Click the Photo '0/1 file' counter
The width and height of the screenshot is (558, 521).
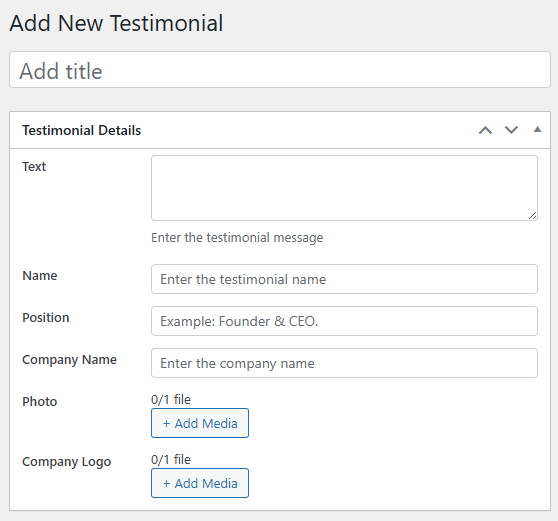coord(171,400)
